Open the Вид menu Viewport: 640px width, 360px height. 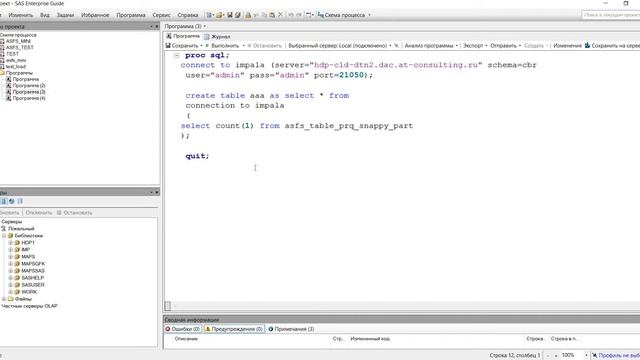(44, 15)
